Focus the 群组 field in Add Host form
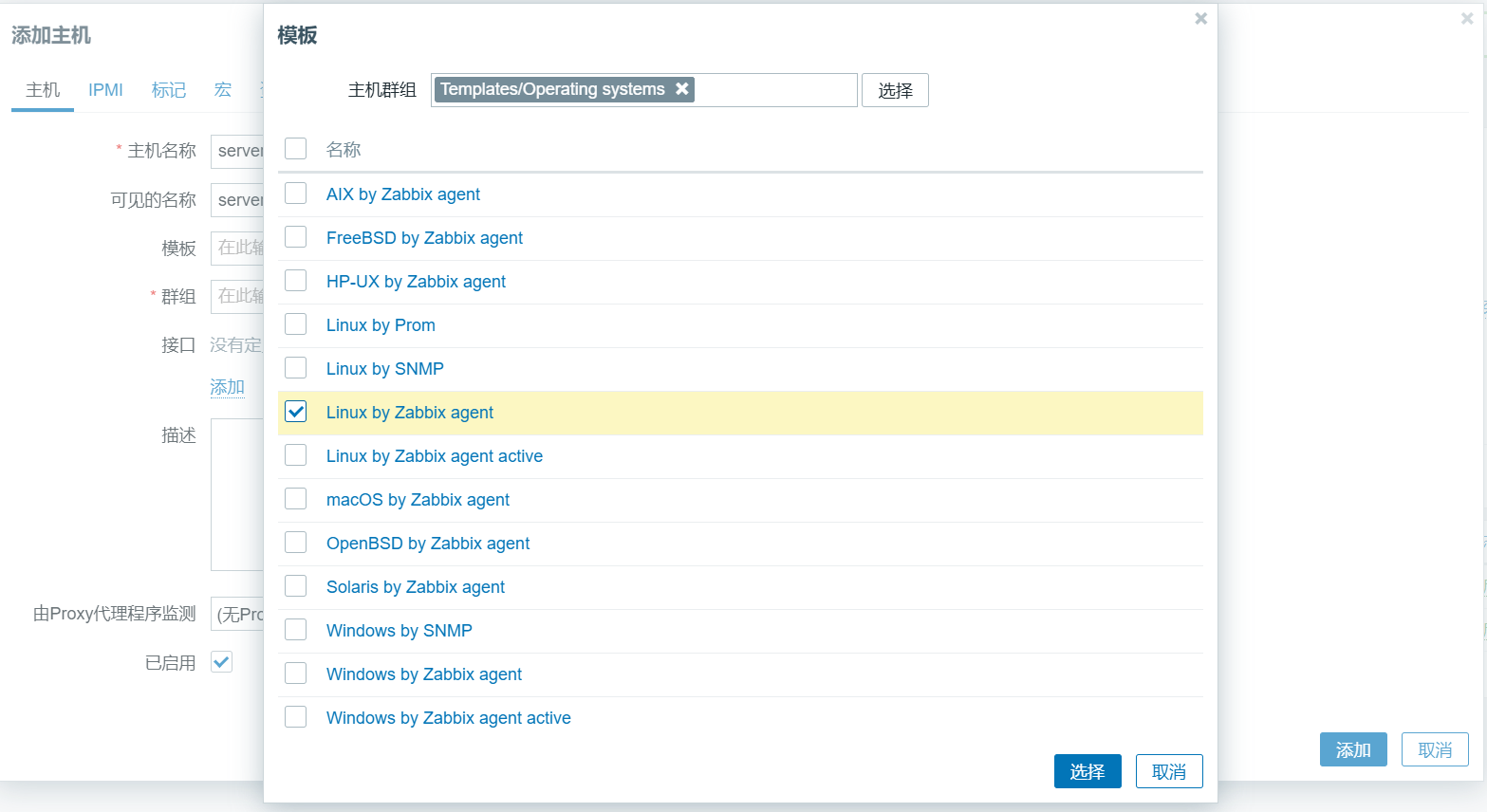 pyautogui.click(x=237, y=296)
